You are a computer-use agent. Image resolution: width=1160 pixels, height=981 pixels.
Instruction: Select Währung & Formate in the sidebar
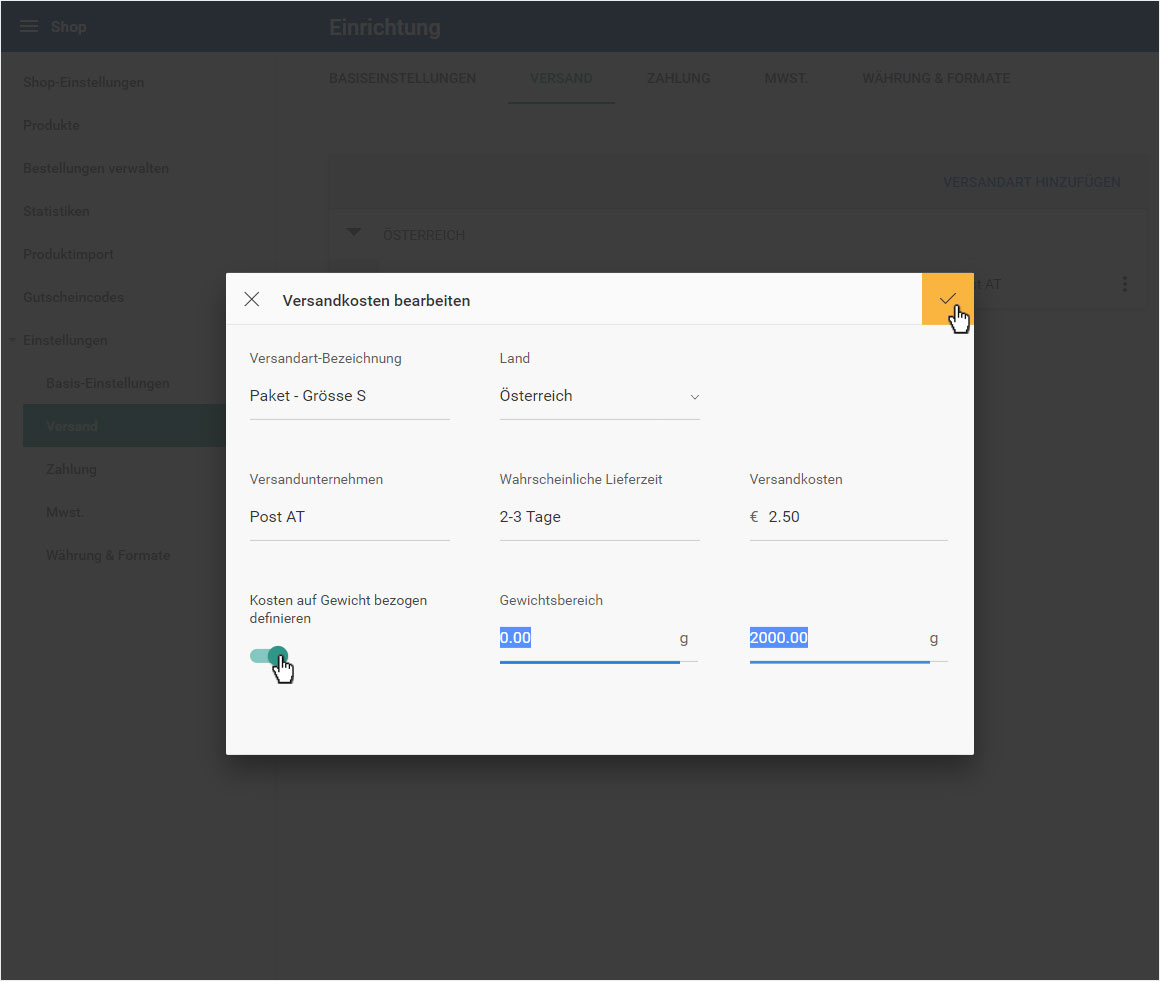(x=108, y=555)
